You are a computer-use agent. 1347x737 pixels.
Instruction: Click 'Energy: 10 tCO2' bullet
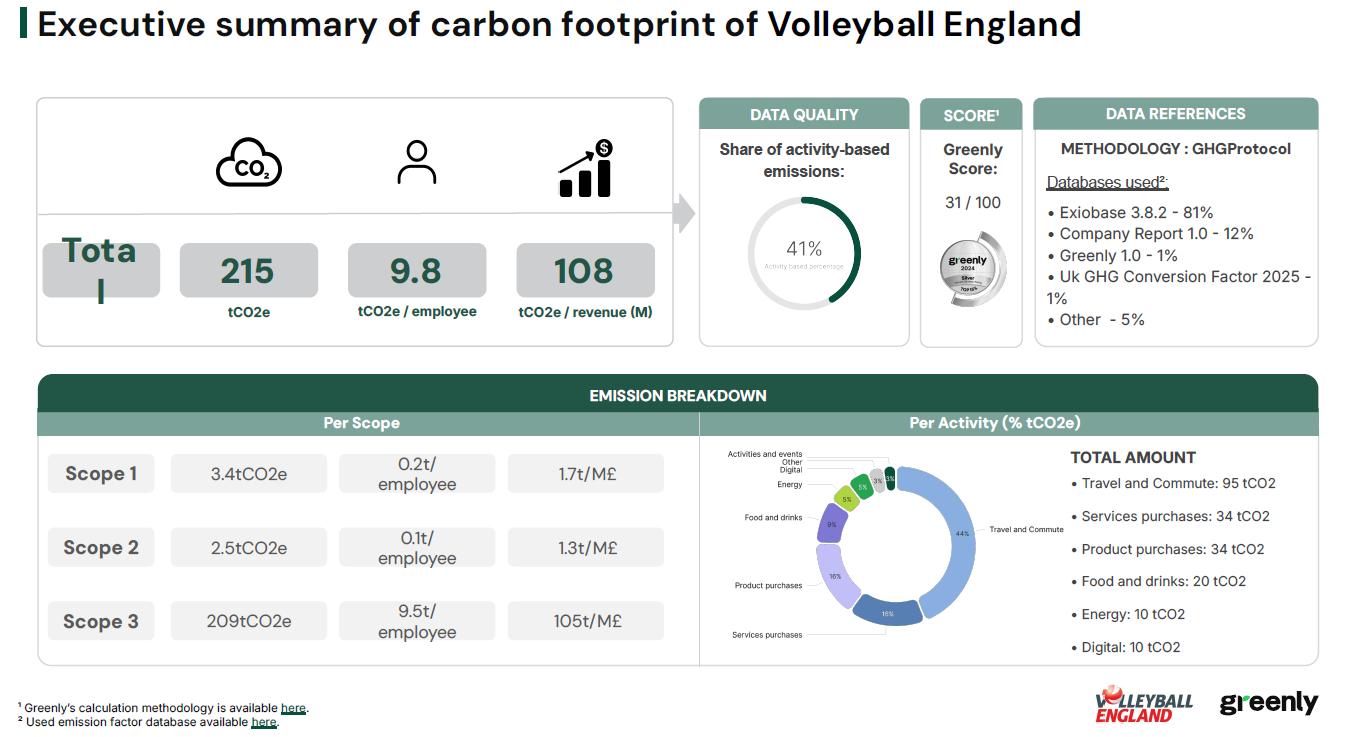click(1128, 614)
